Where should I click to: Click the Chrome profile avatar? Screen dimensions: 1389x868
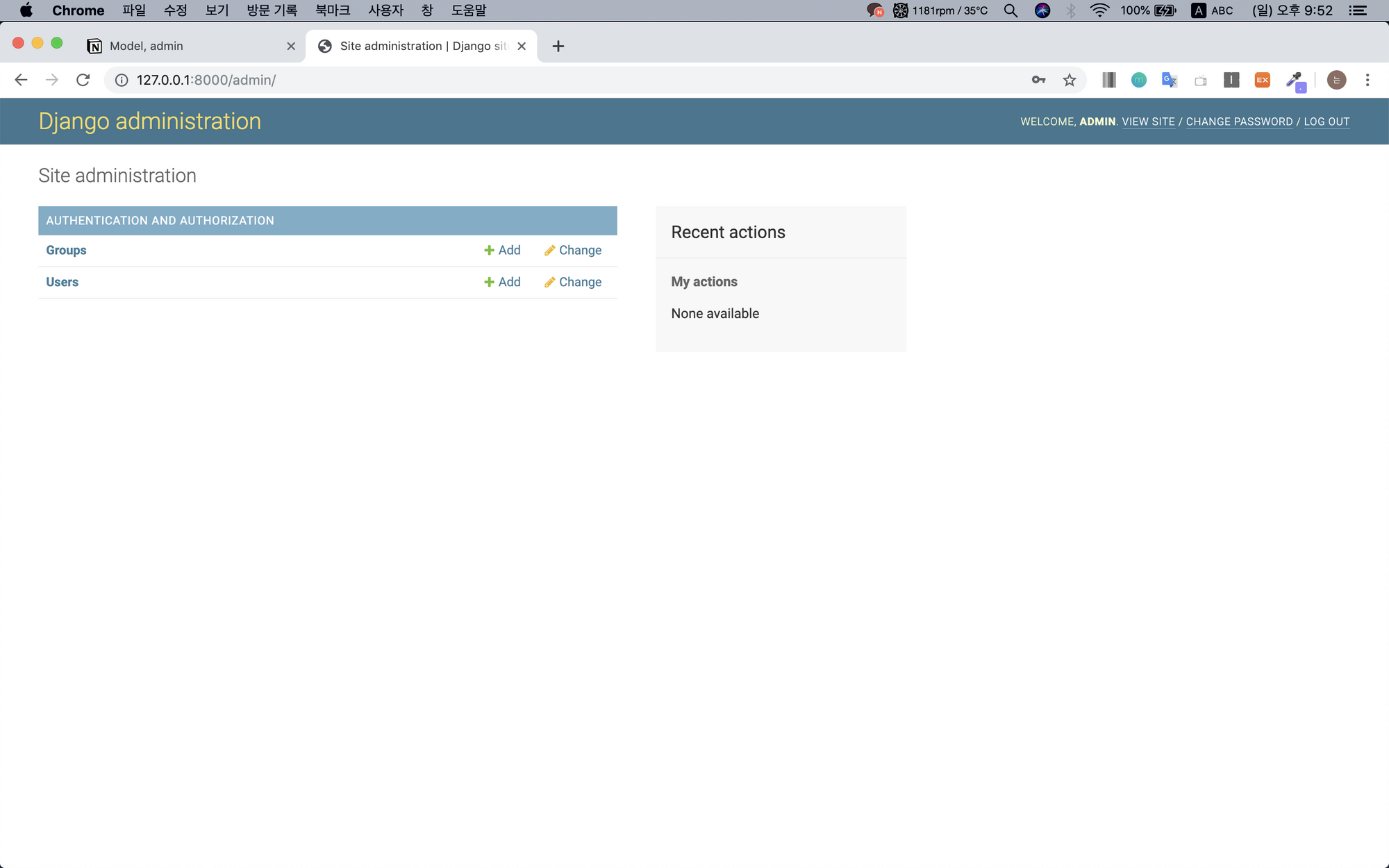(1336, 80)
